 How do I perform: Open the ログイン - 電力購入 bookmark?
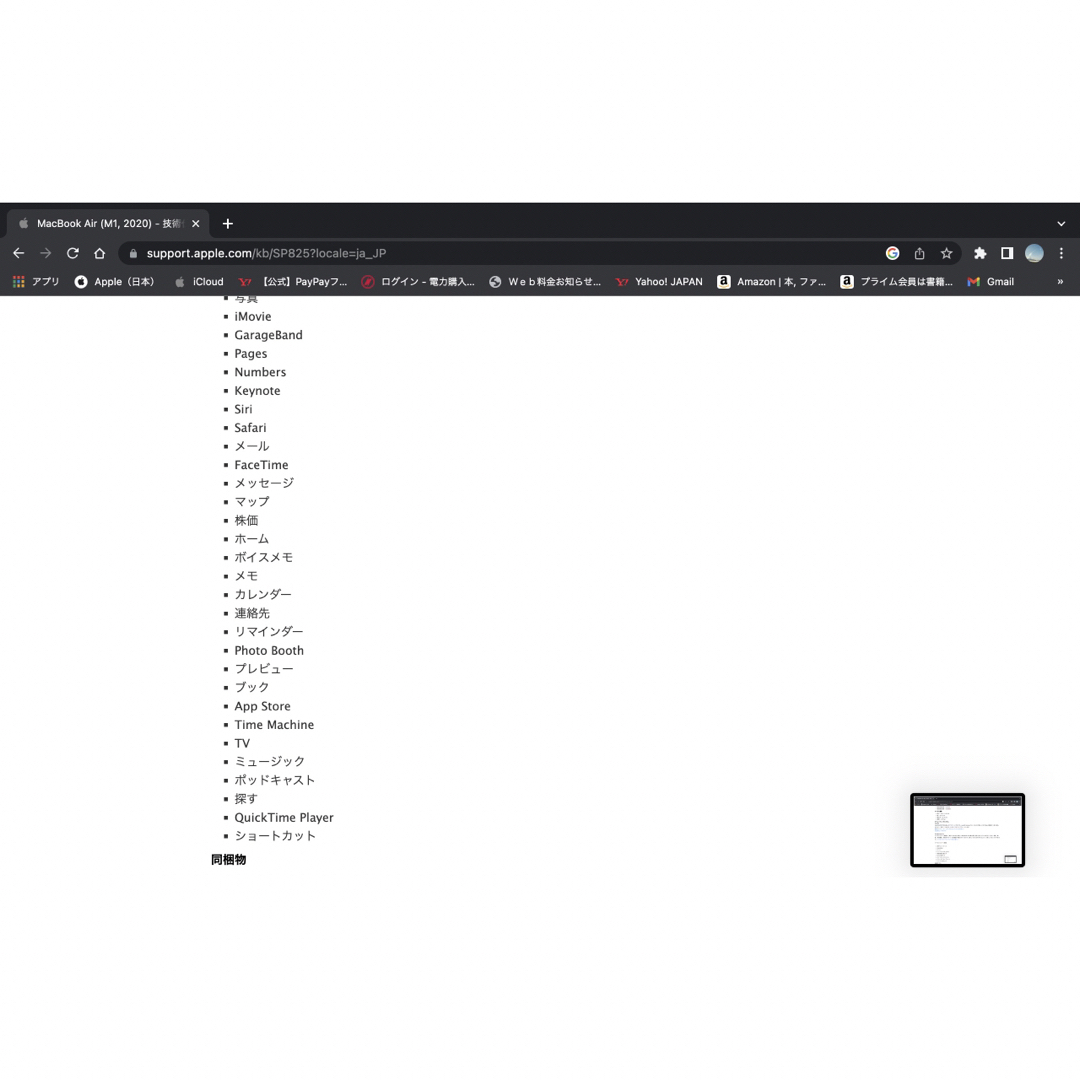418,282
